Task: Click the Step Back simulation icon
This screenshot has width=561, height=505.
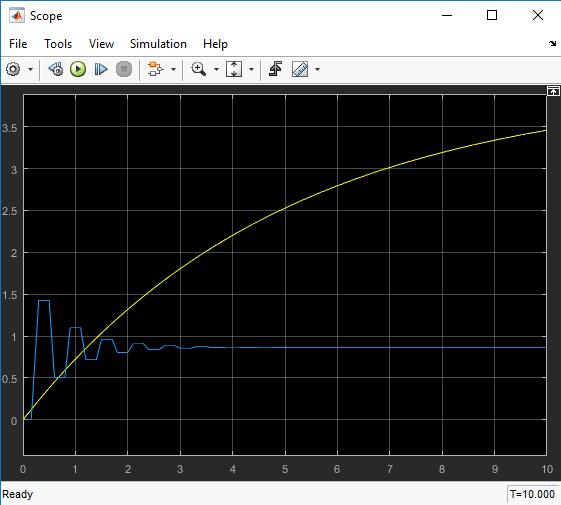Action: click(56, 69)
